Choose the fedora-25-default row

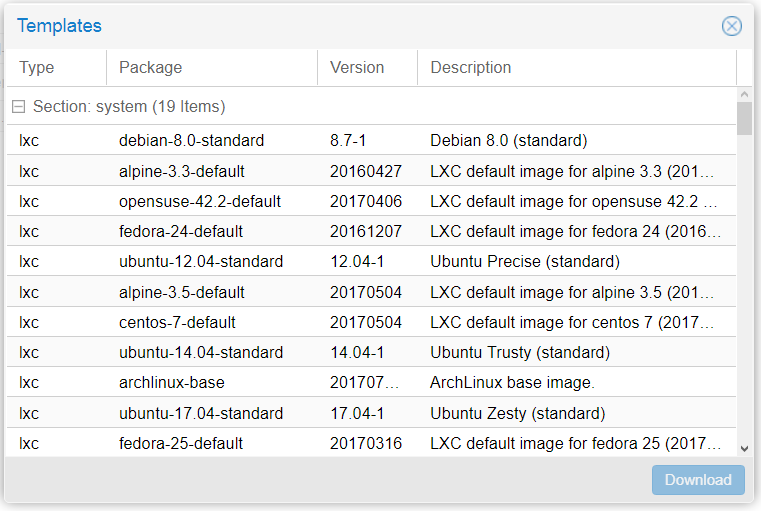point(371,443)
